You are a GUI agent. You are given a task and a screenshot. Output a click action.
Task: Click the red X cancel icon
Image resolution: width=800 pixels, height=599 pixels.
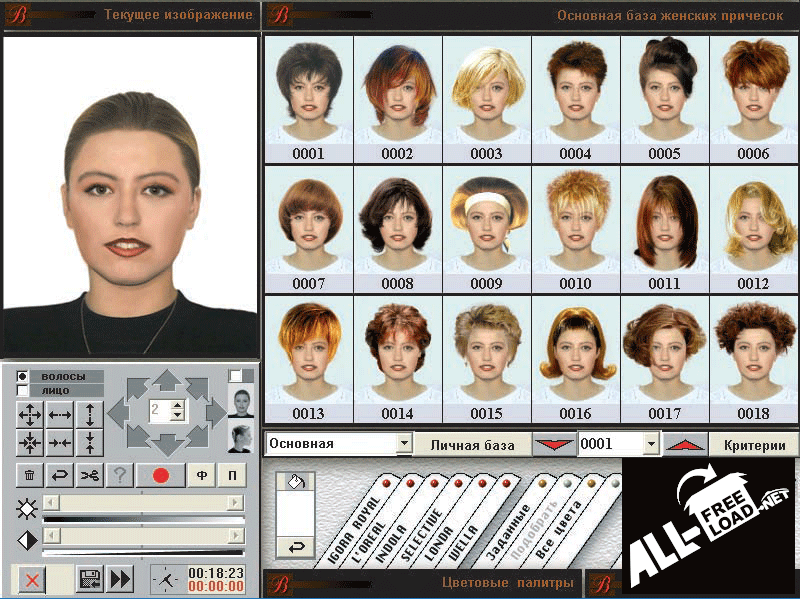30,579
